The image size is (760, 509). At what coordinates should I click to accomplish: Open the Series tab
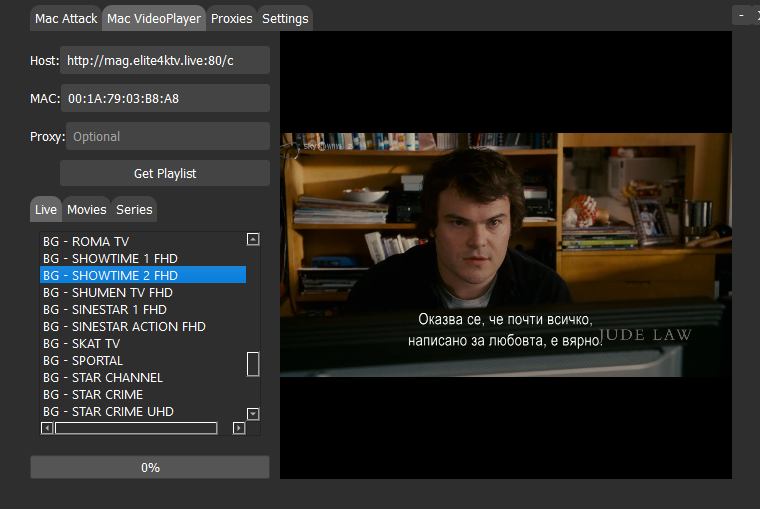(x=134, y=209)
